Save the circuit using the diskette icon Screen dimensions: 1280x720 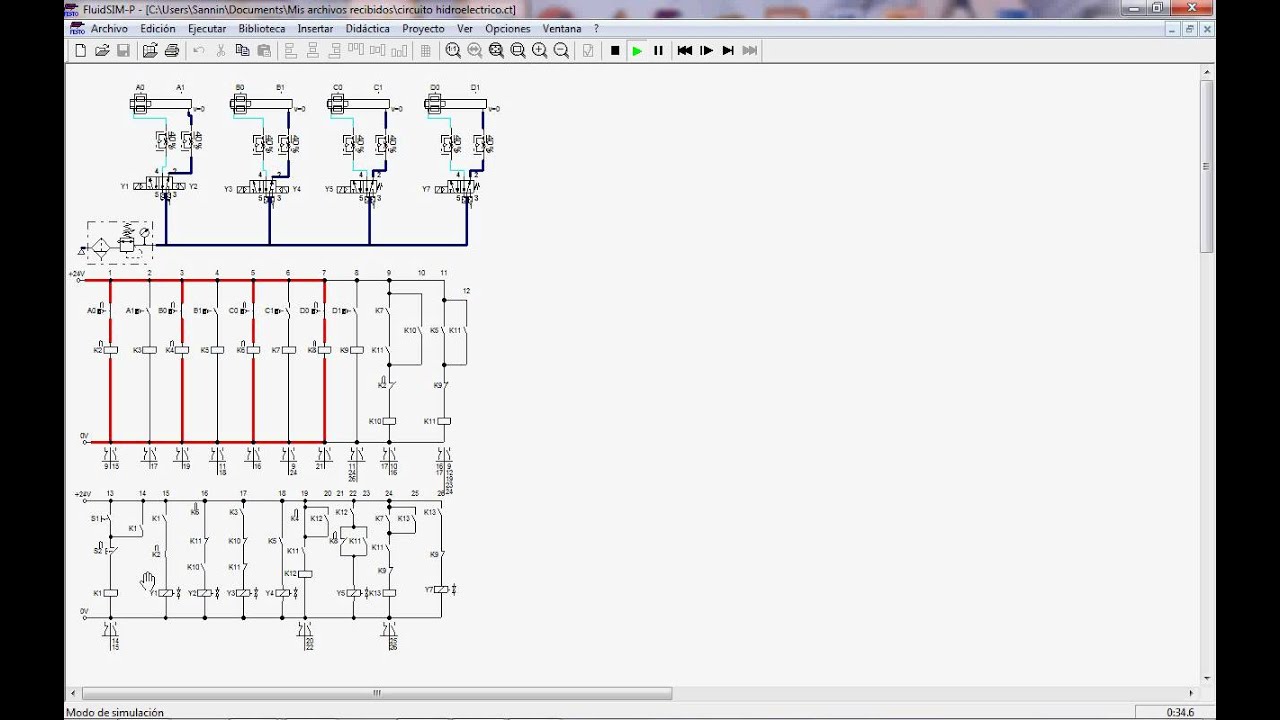click(124, 50)
